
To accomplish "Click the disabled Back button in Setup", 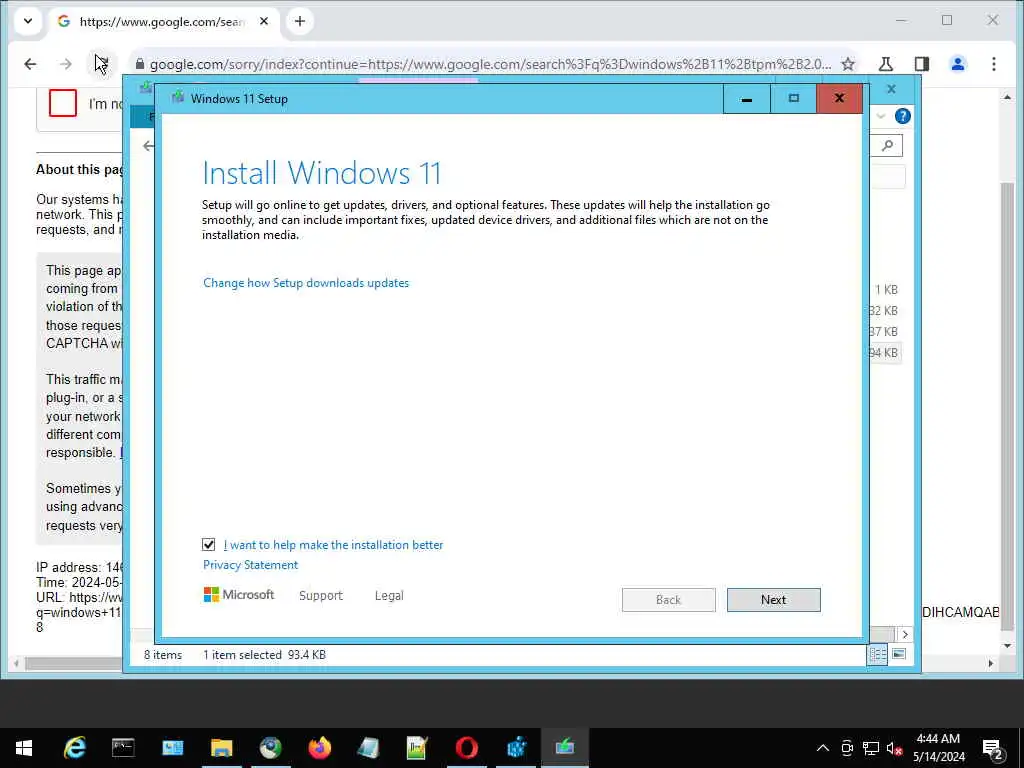I will 668,600.
